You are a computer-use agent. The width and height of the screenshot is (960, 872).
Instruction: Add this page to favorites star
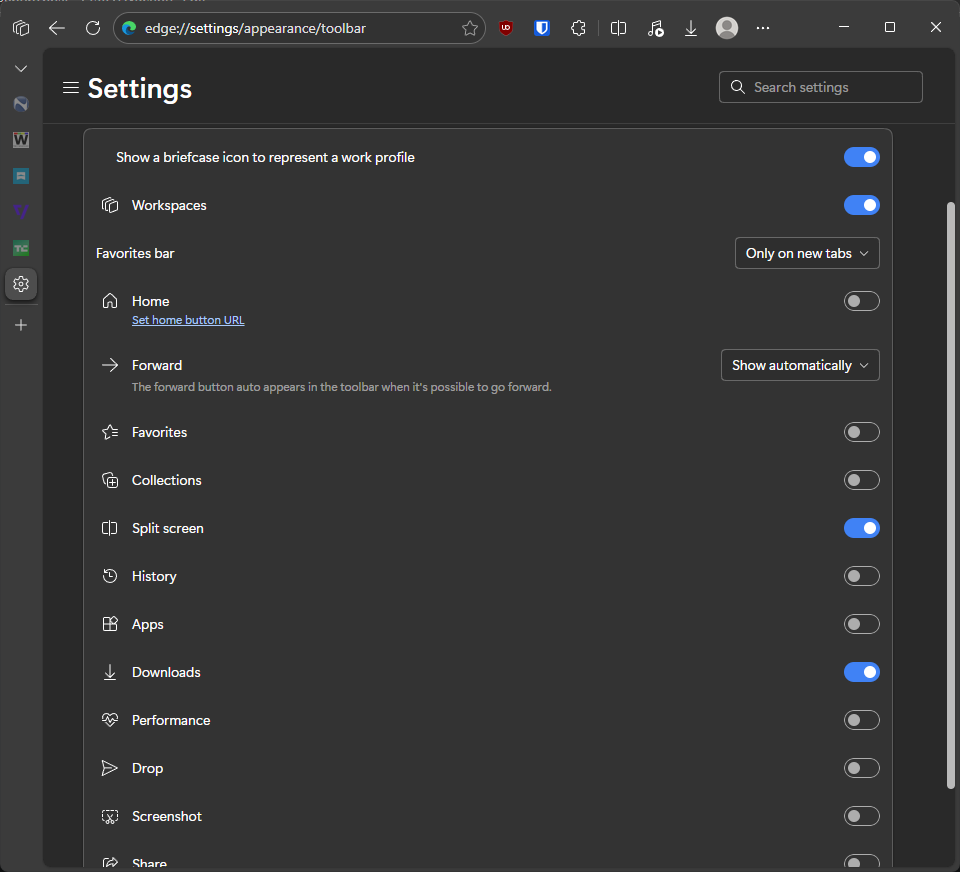coord(469,28)
